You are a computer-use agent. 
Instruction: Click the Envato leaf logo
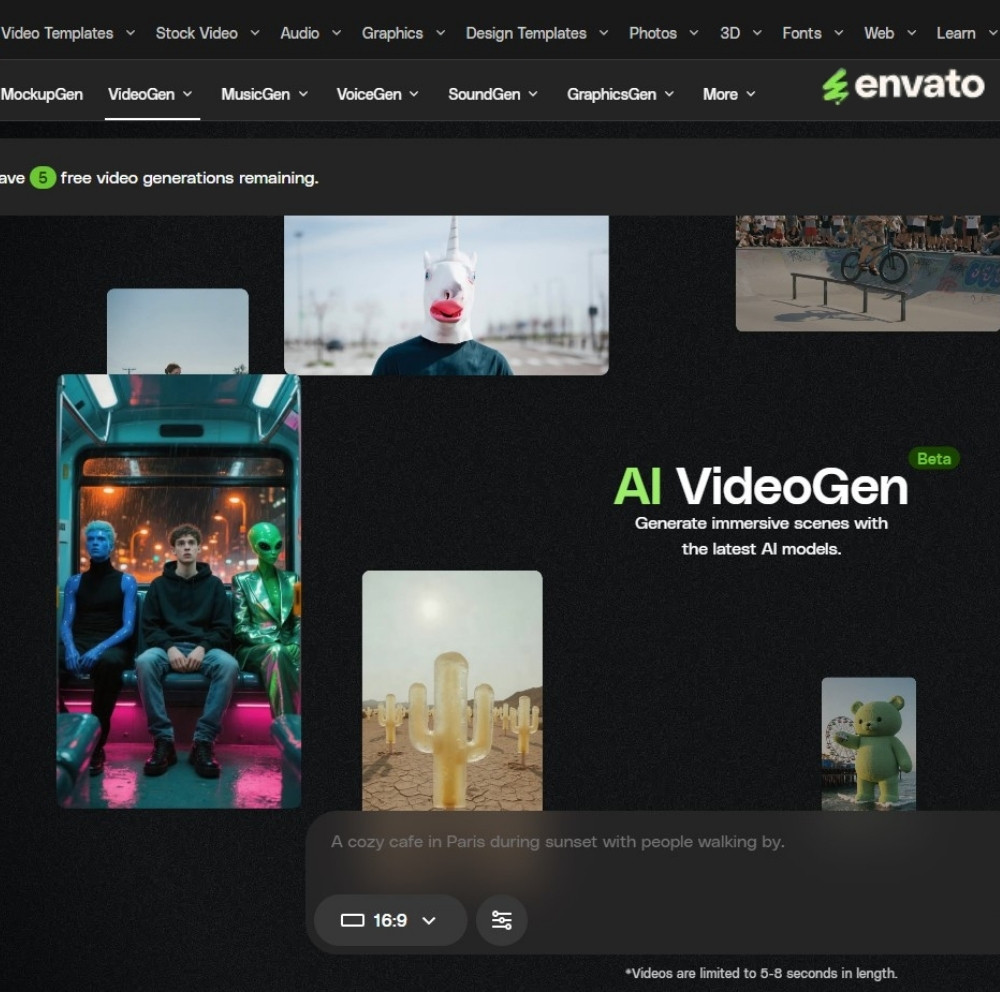coord(836,87)
